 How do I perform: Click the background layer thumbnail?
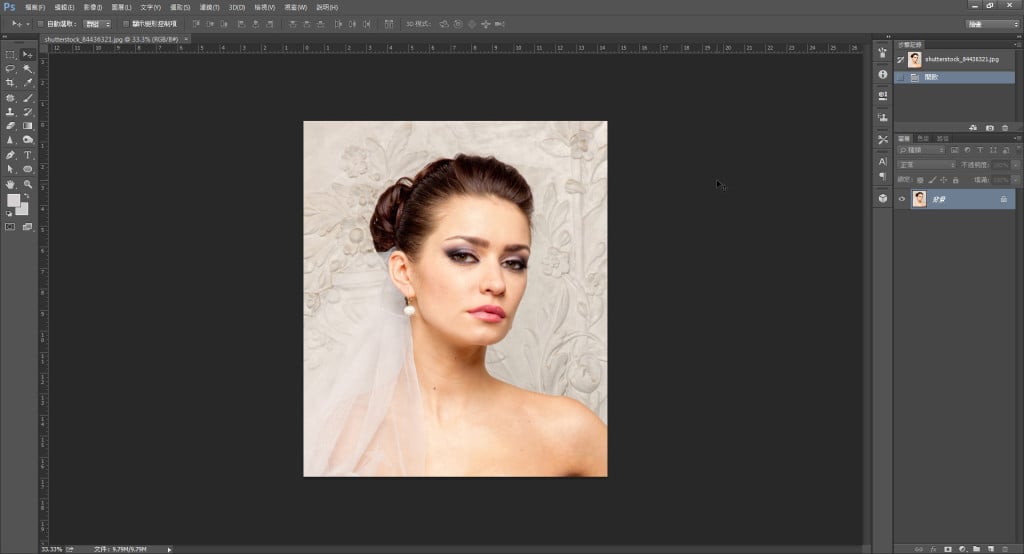click(x=919, y=200)
